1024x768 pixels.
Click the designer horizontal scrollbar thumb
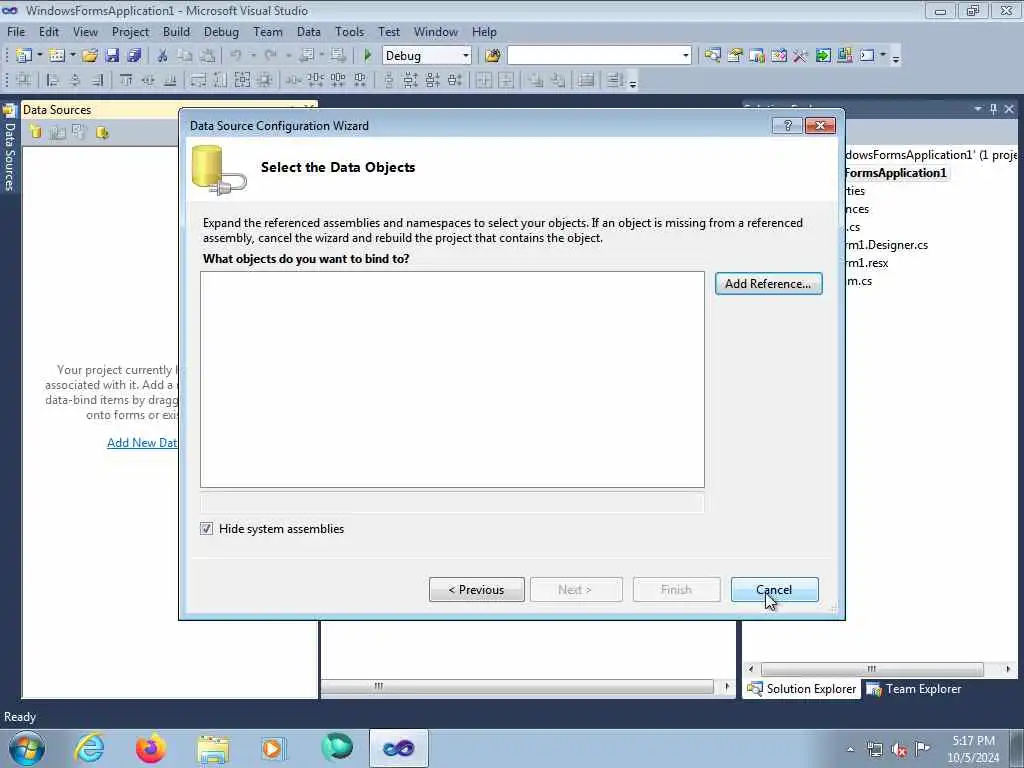(x=516, y=686)
